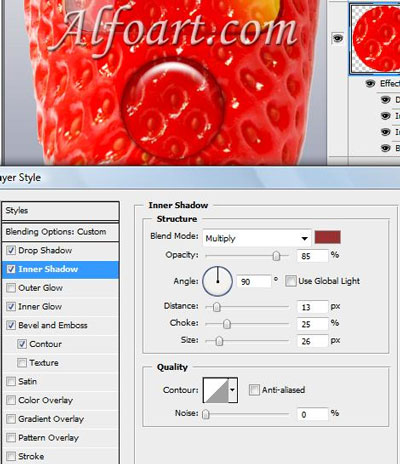Toggle the Inner Glow checkbox
The height and width of the screenshot is (464, 400).
[x=11, y=306]
